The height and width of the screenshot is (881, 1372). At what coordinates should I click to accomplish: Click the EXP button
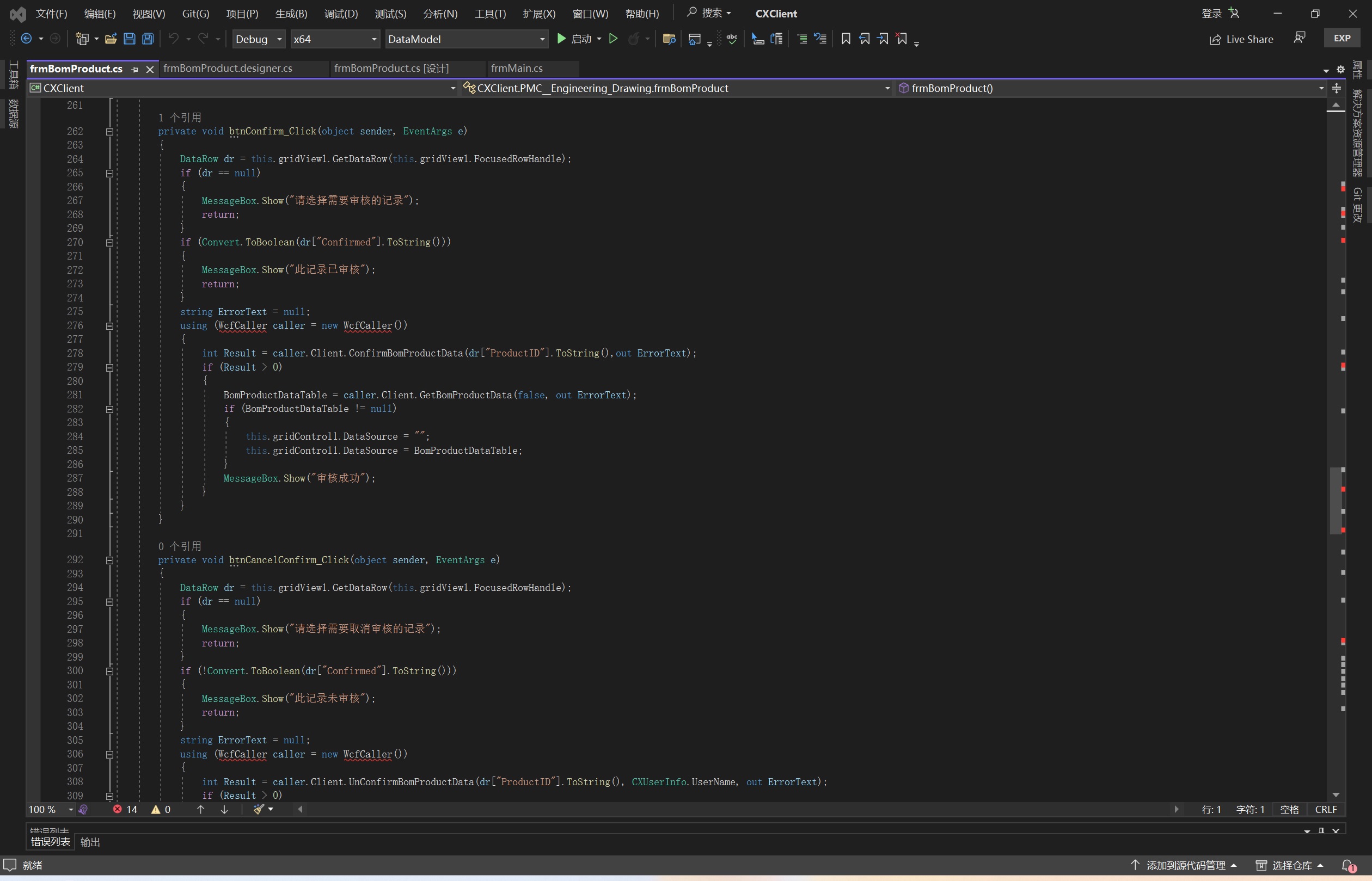1342,38
